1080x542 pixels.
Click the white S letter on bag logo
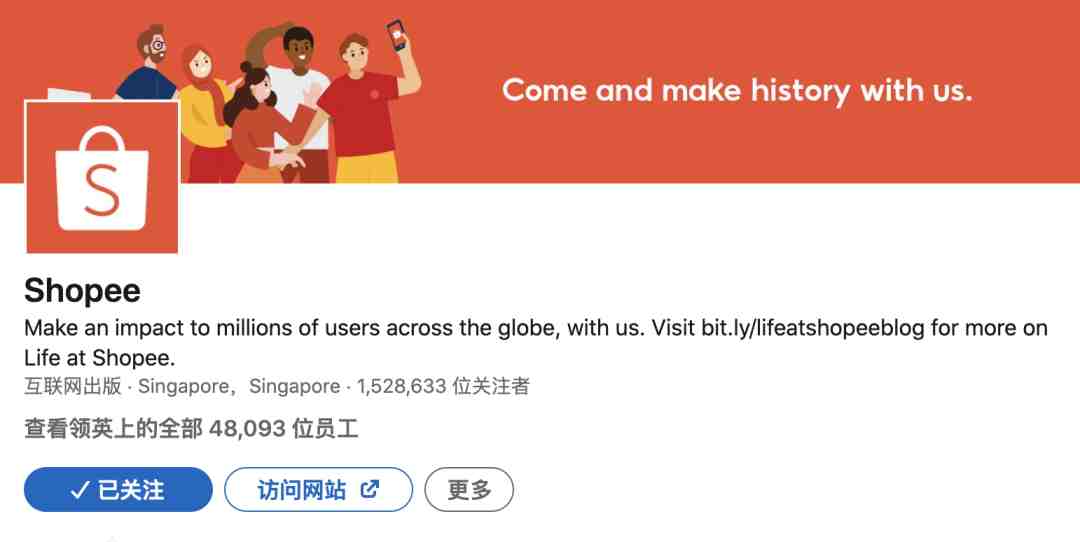tap(102, 189)
